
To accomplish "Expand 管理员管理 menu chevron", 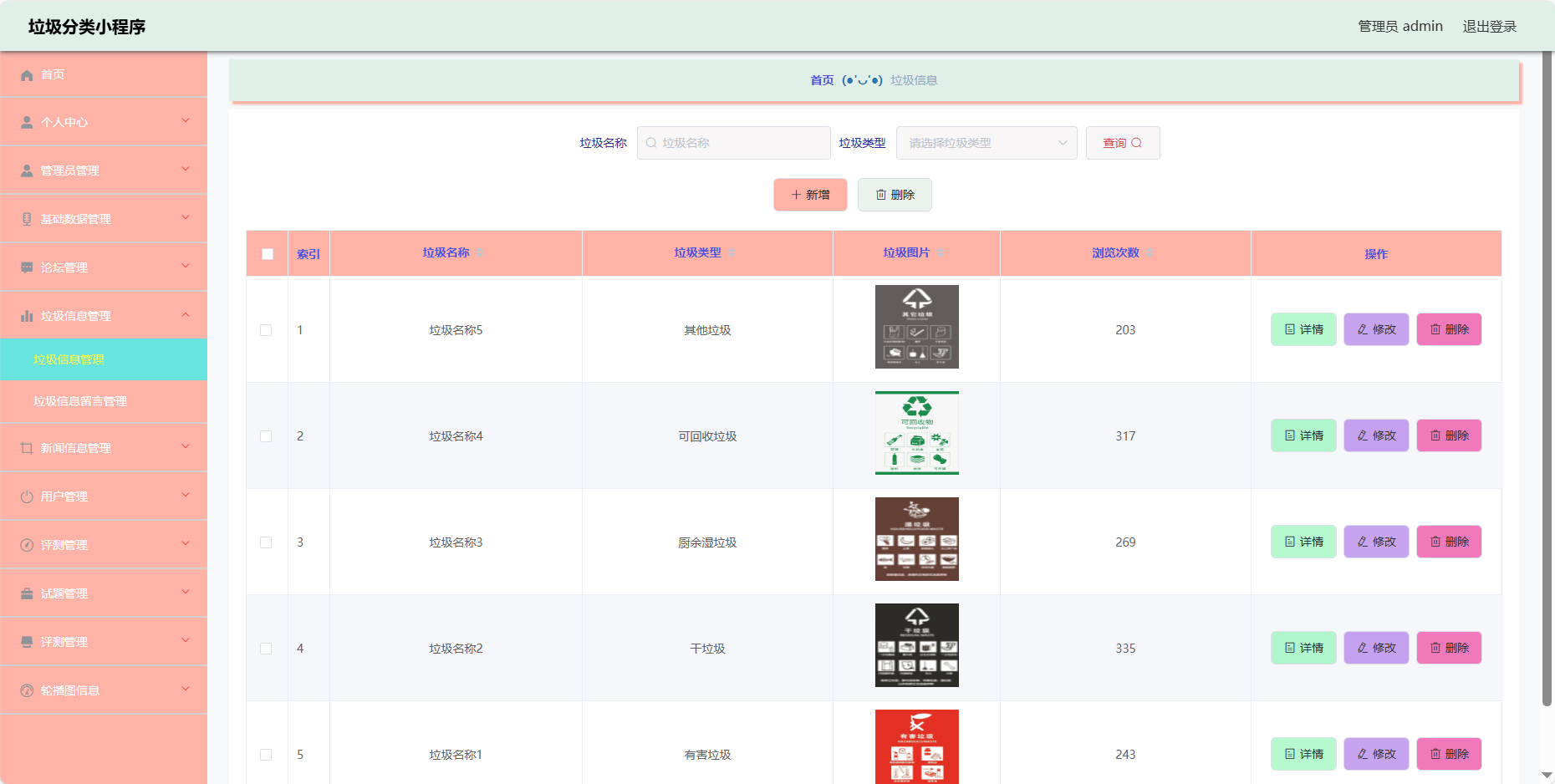I will coord(186,170).
